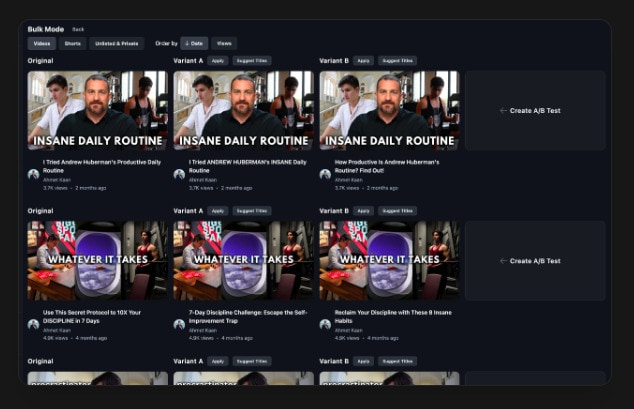Viewport: 634px width, 409px height.
Task: Open the Unlisted & Private tab
Action: coord(116,44)
